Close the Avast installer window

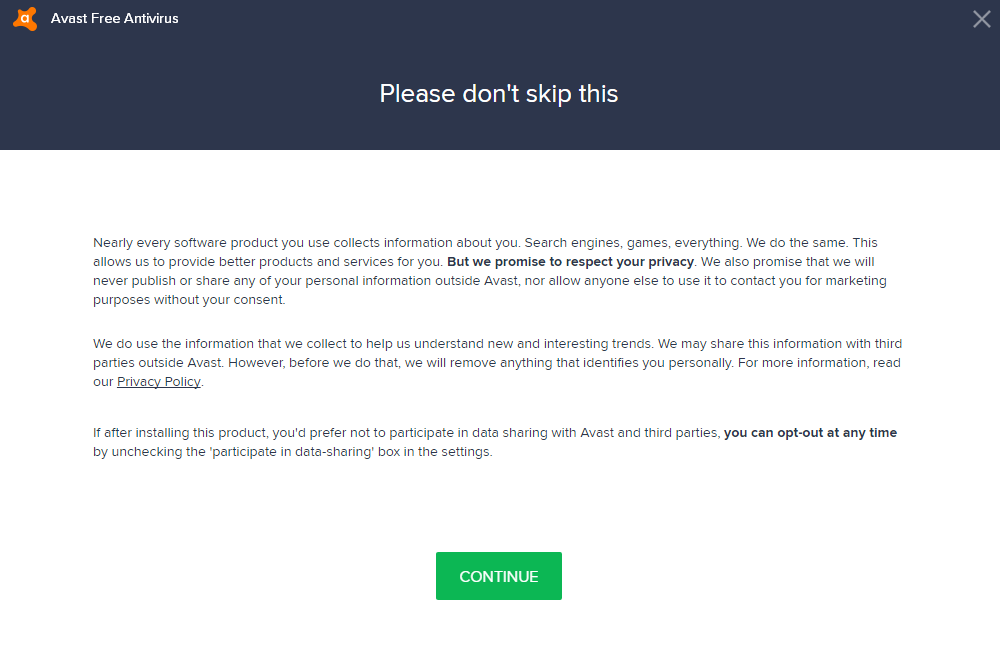(981, 19)
